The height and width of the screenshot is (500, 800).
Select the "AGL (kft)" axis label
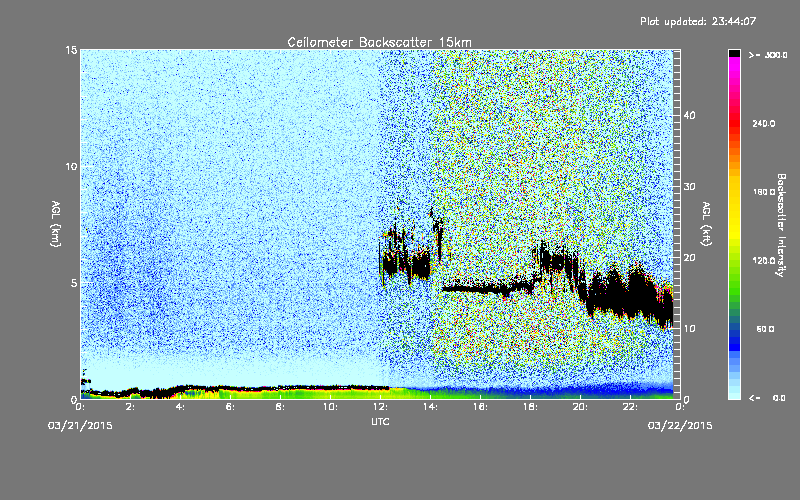pos(707,224)
